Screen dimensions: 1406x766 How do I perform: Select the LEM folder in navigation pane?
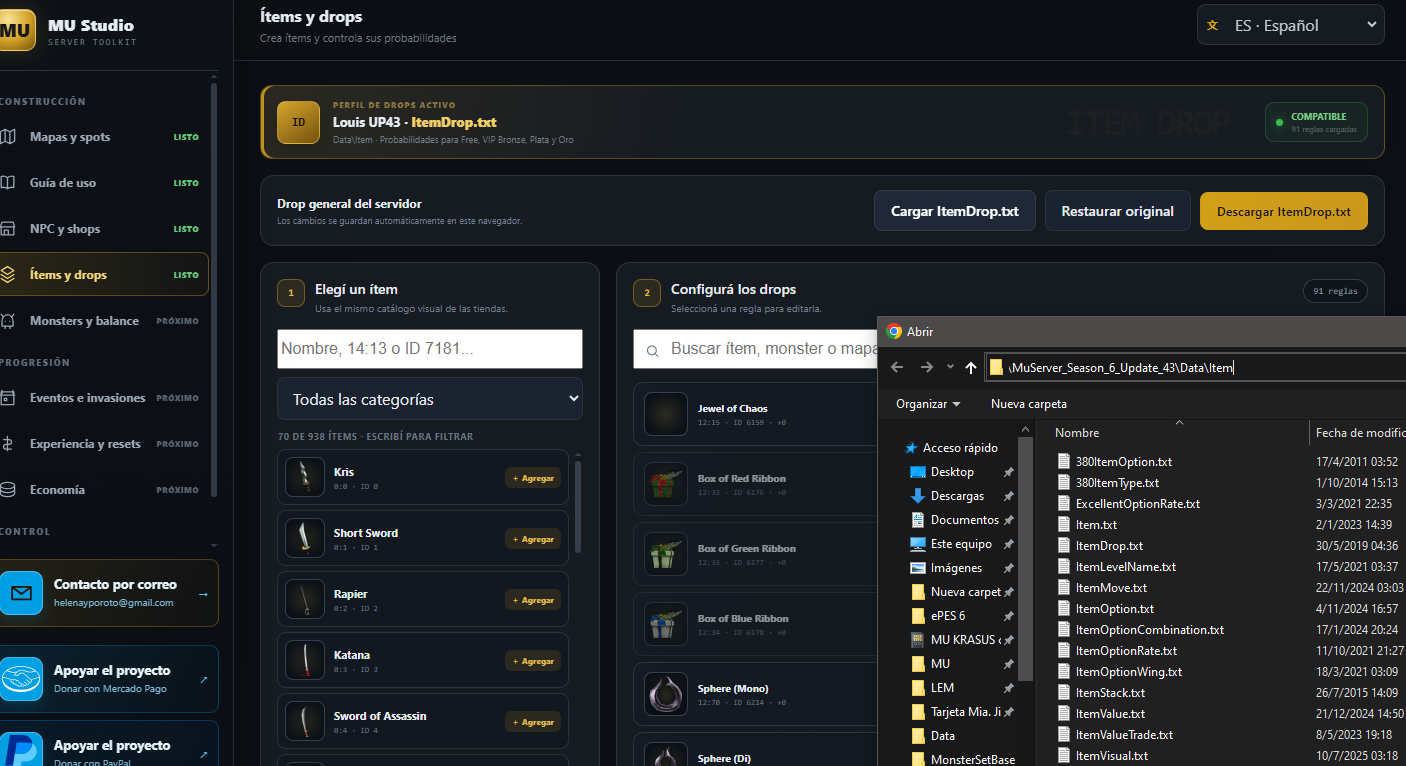click(x=942, y=688)
